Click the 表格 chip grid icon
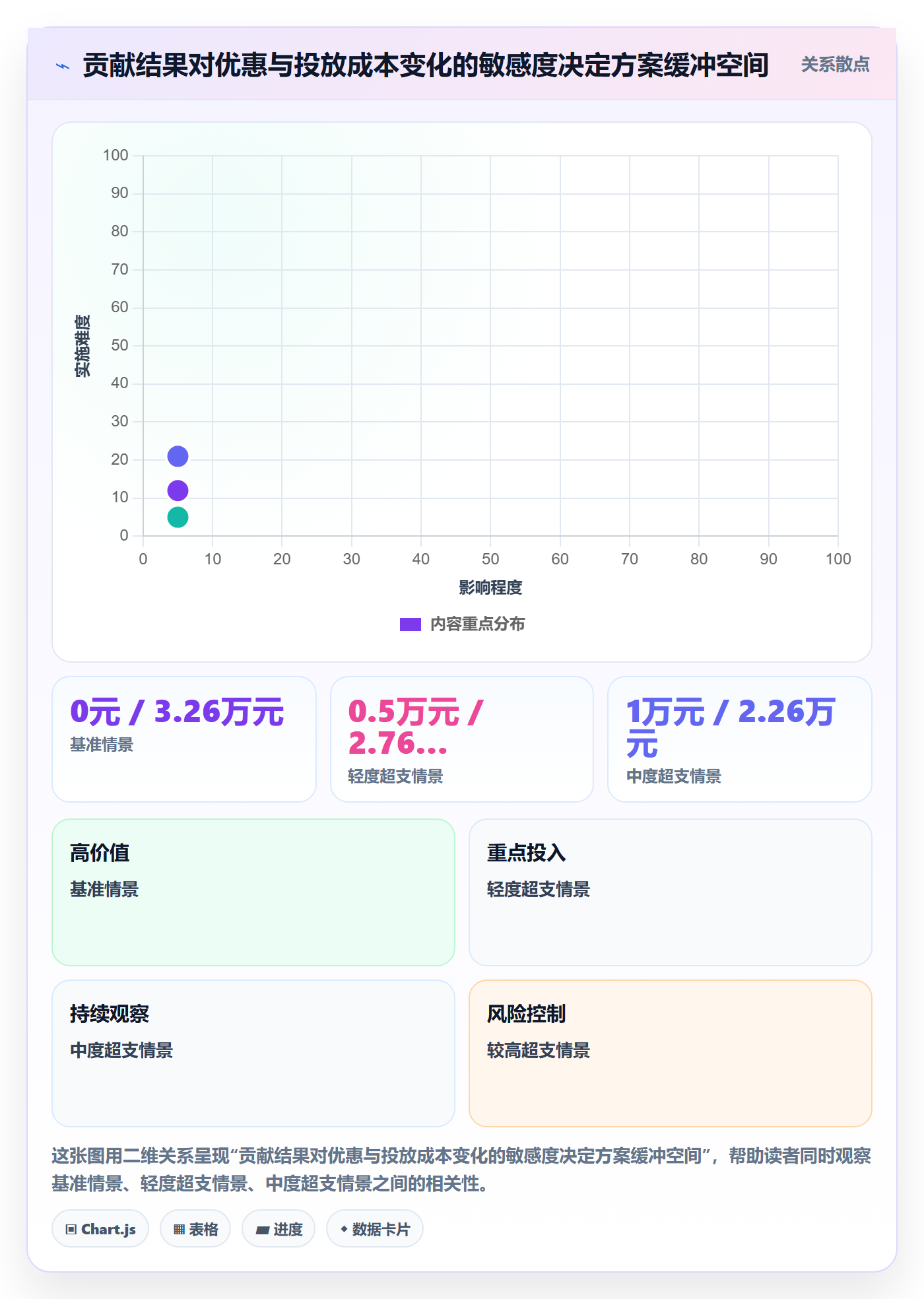This screenshot has width=924, height=1299. click(x=179, y=1230)
